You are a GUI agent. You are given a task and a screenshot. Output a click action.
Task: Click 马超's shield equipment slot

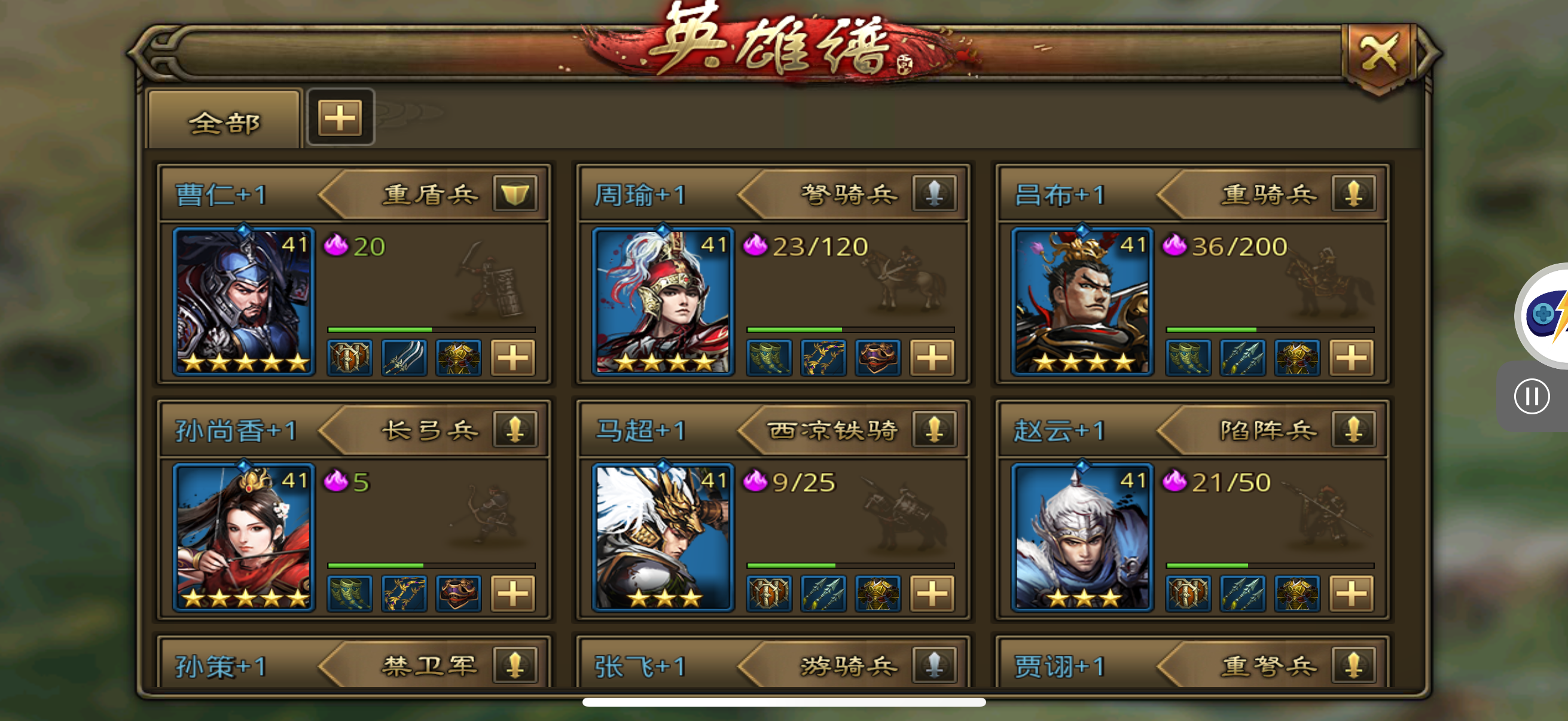point(769,593)
